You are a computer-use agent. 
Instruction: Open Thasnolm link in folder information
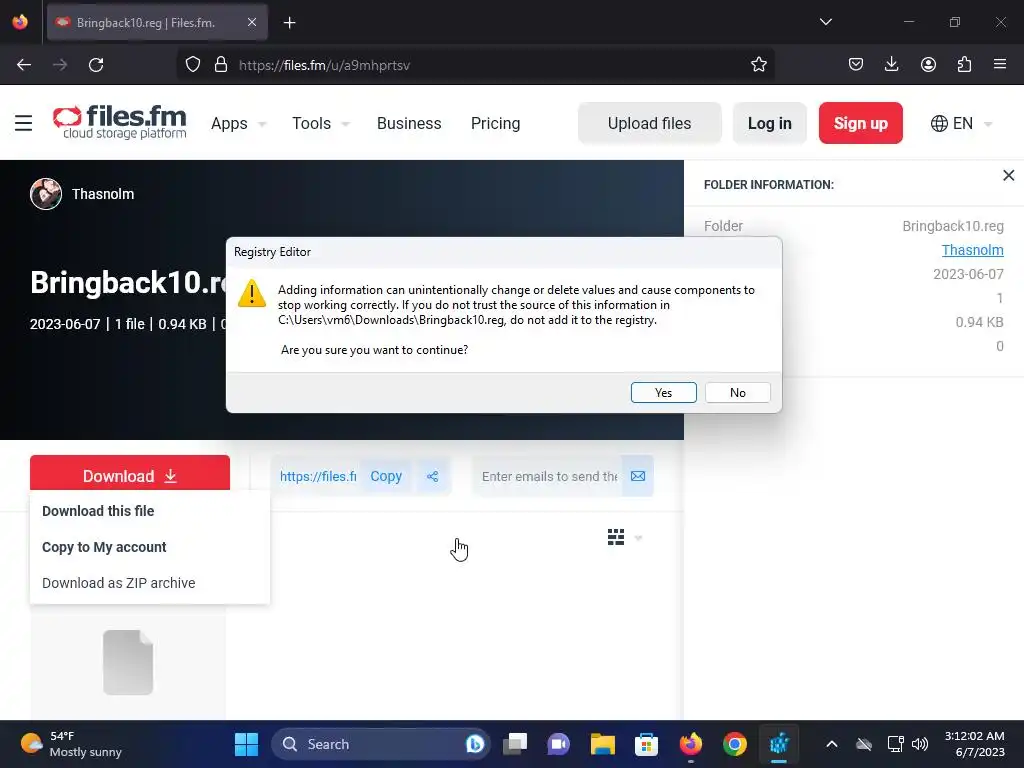coord(972,250)
